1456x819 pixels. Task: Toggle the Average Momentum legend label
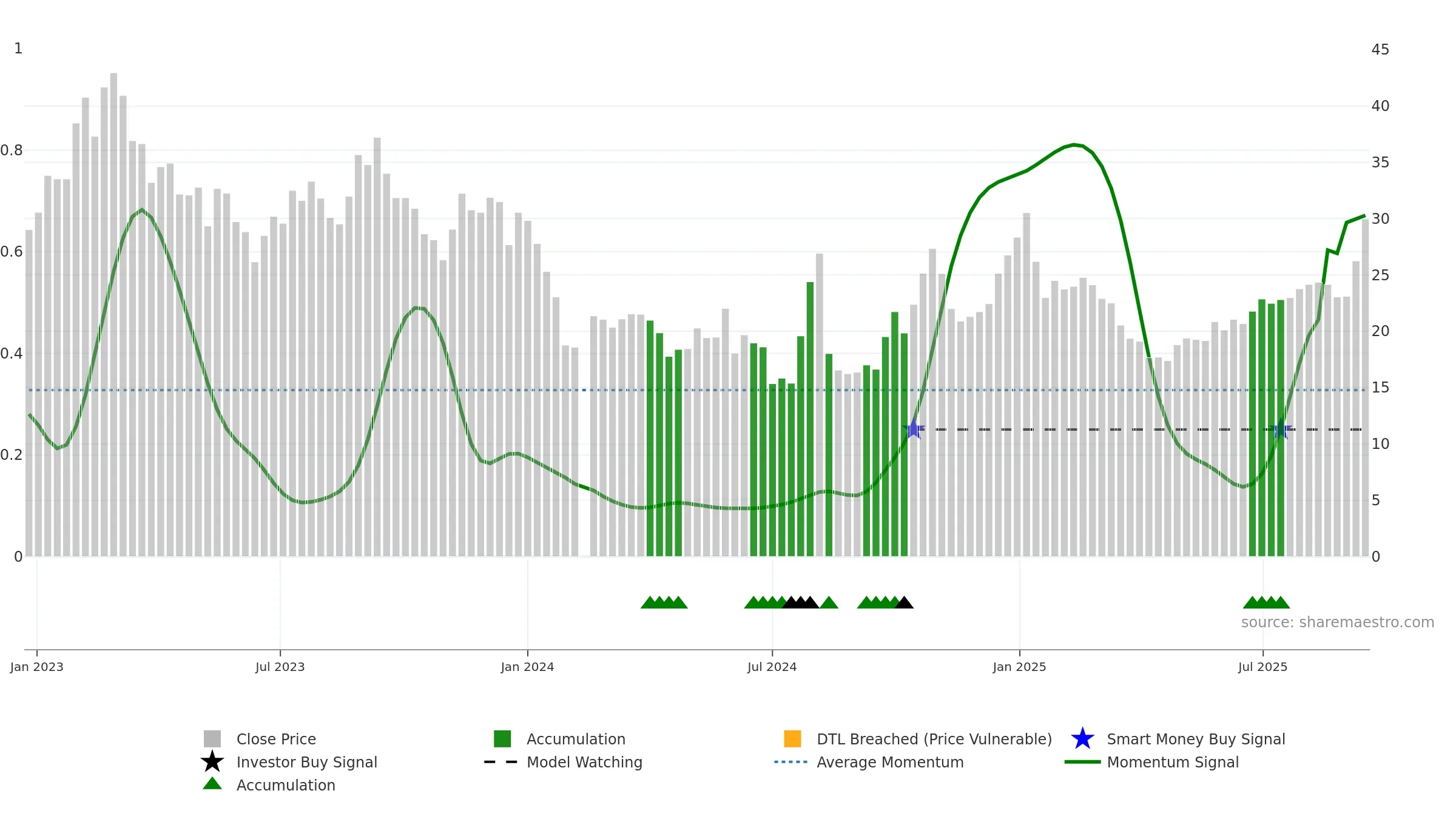point(890,762)
